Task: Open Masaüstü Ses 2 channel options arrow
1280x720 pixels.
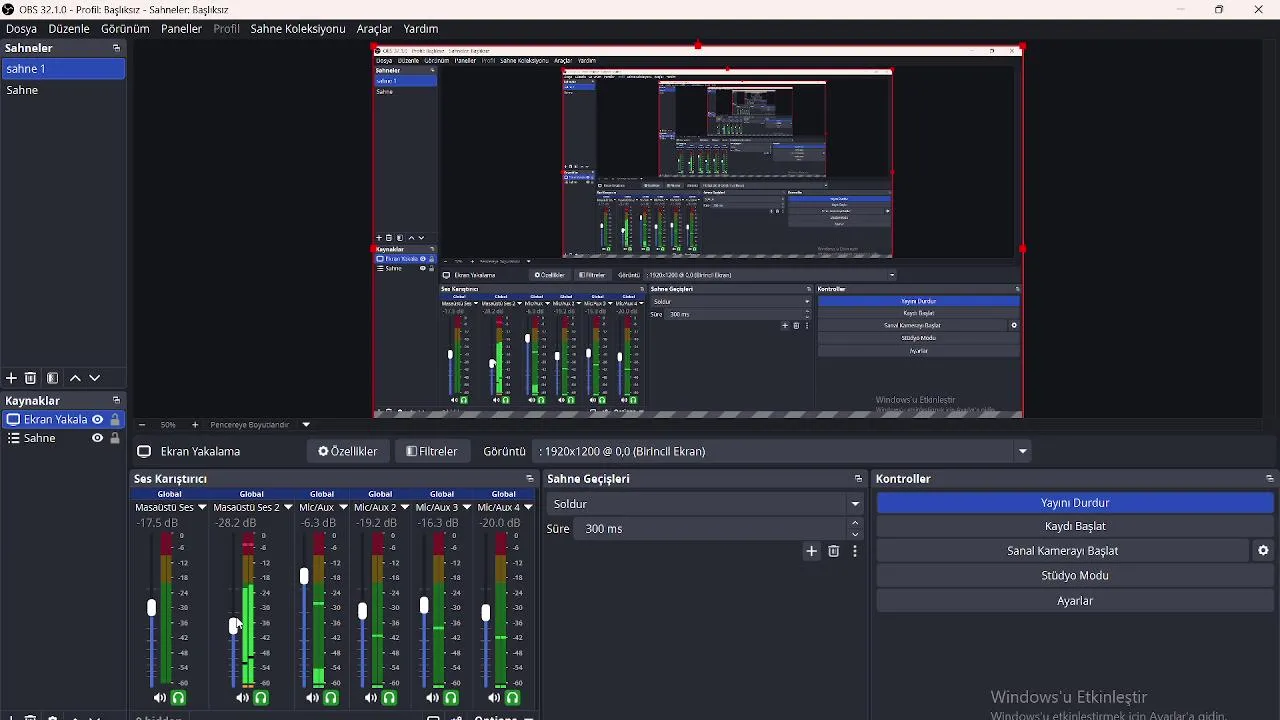Action: click(x=288, y=508)
